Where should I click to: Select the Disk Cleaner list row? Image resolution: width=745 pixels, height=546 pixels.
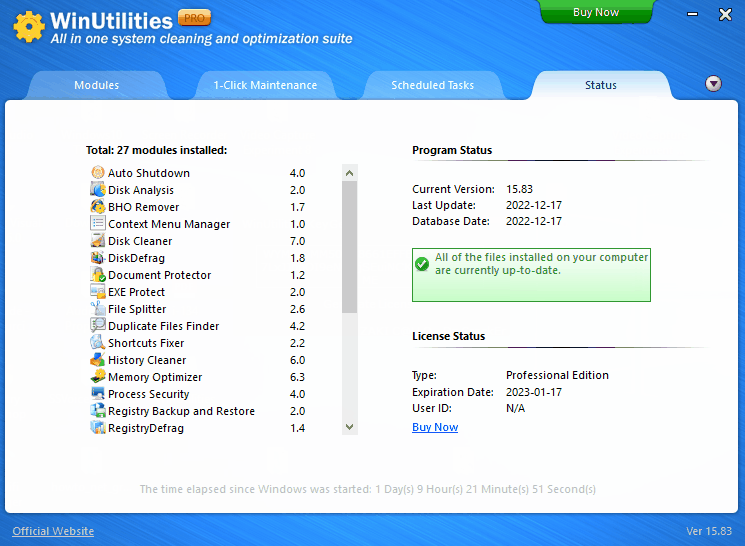click(199, 240)
